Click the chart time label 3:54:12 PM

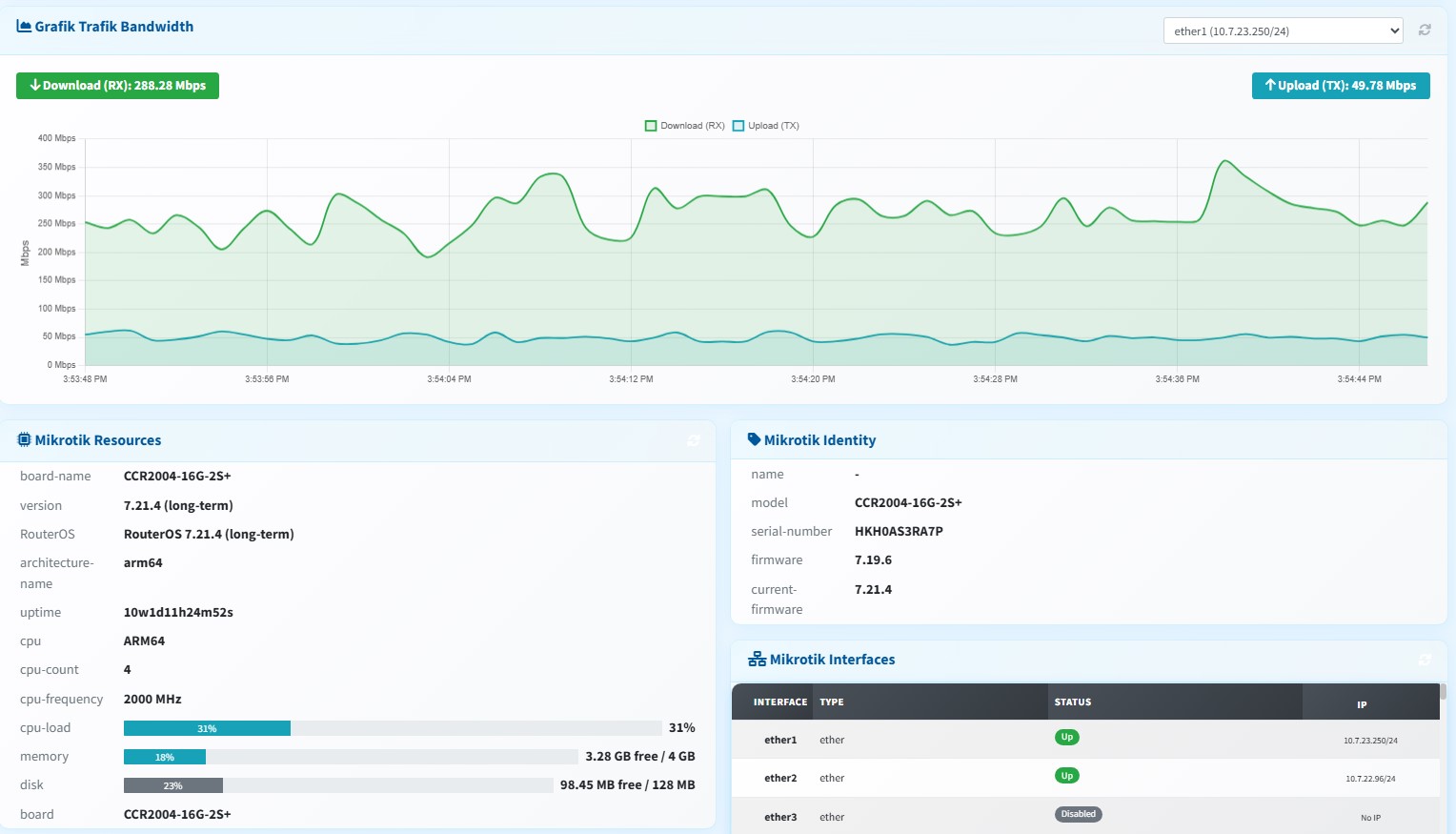pyautogui.click(x=631, y=379)
